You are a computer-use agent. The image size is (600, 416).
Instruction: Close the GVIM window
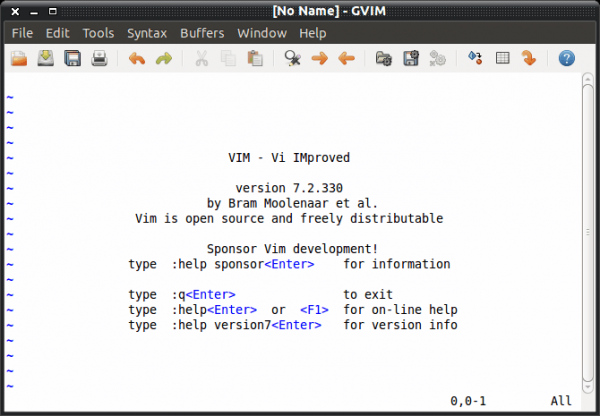click(x=15, y=11)
